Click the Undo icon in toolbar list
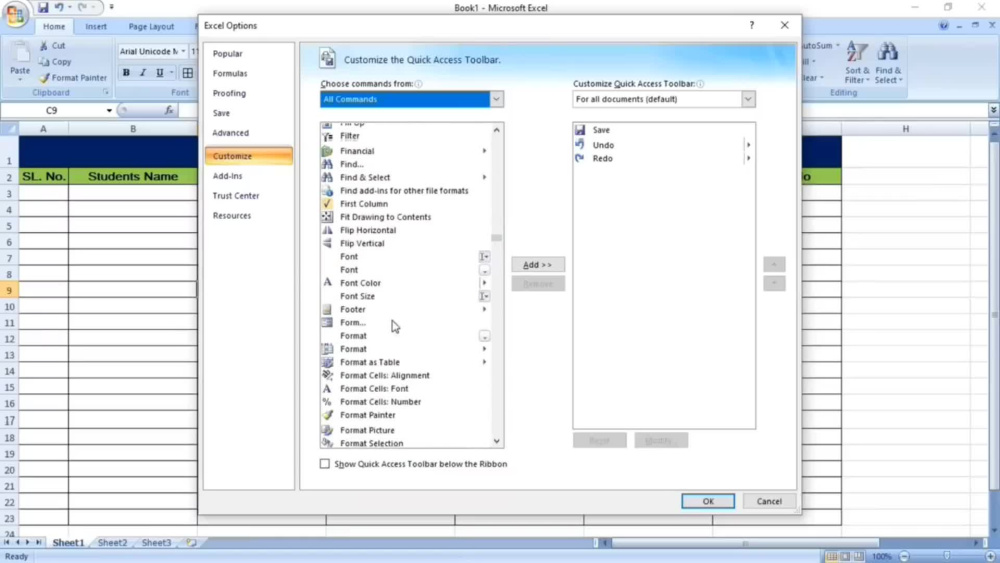This screenshot has height=563, width=1000. (x=580, y=145)
